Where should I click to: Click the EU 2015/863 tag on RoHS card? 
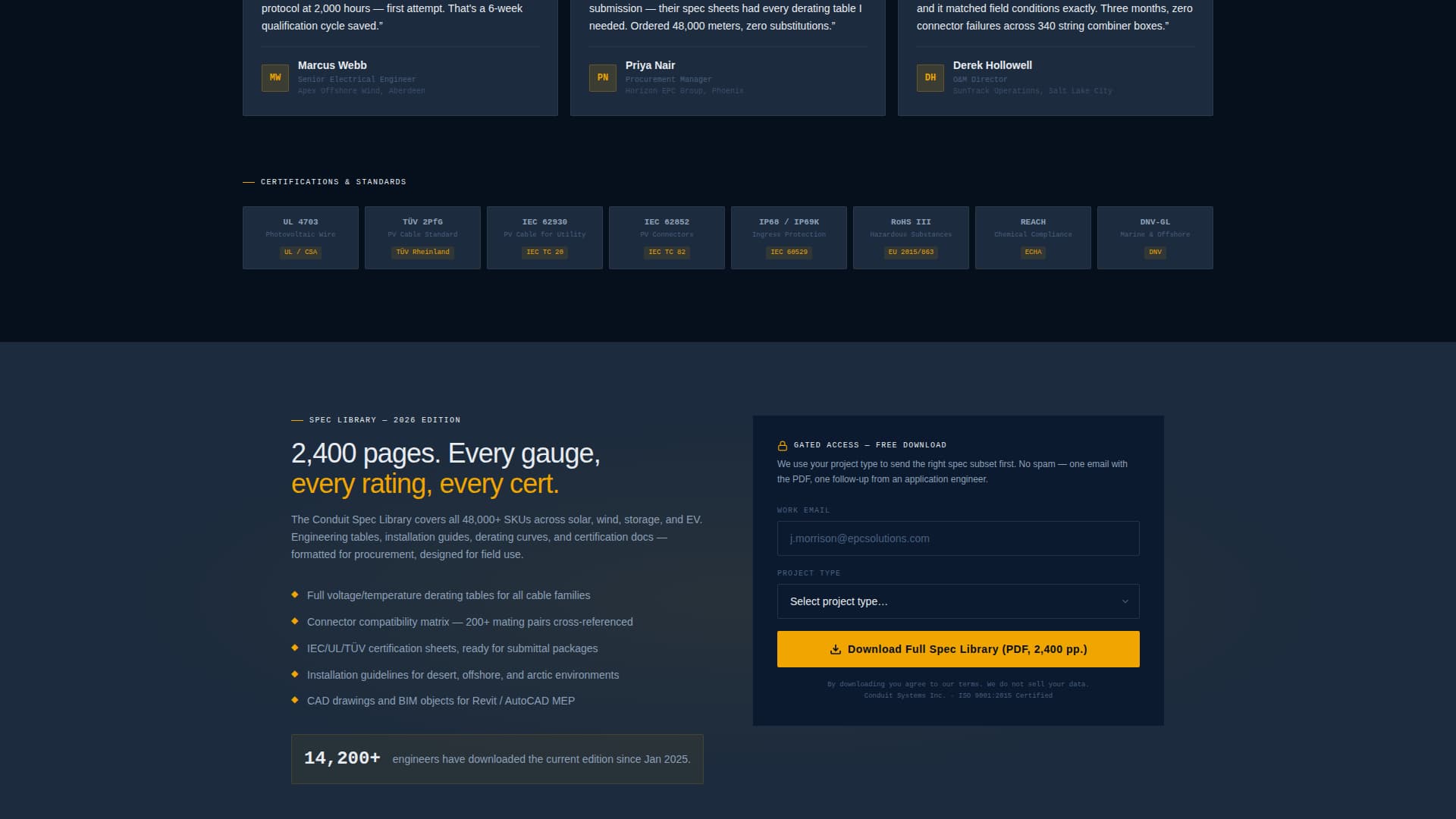(x=911, y=252)
